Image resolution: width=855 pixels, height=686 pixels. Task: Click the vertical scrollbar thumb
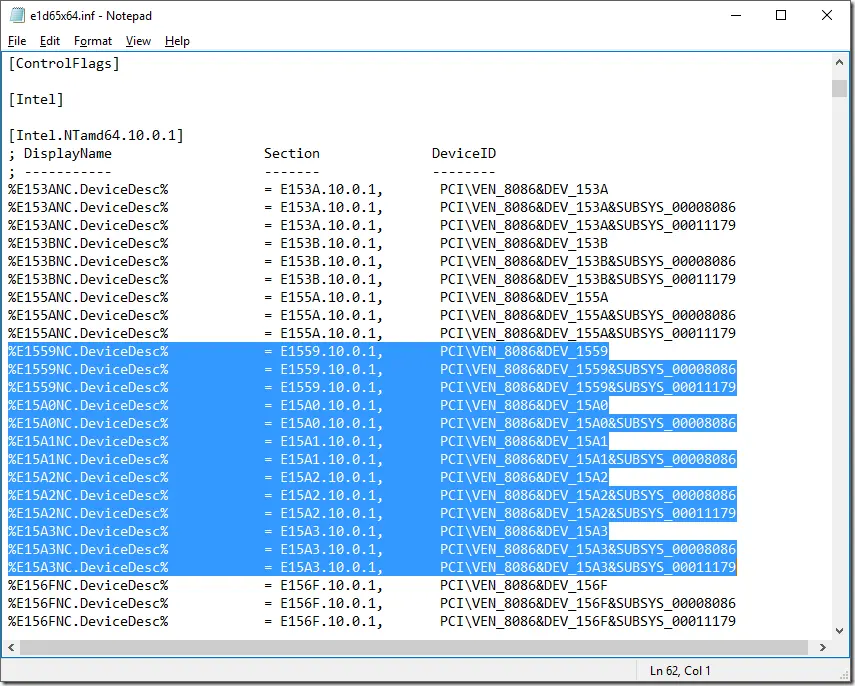(839, 88)
